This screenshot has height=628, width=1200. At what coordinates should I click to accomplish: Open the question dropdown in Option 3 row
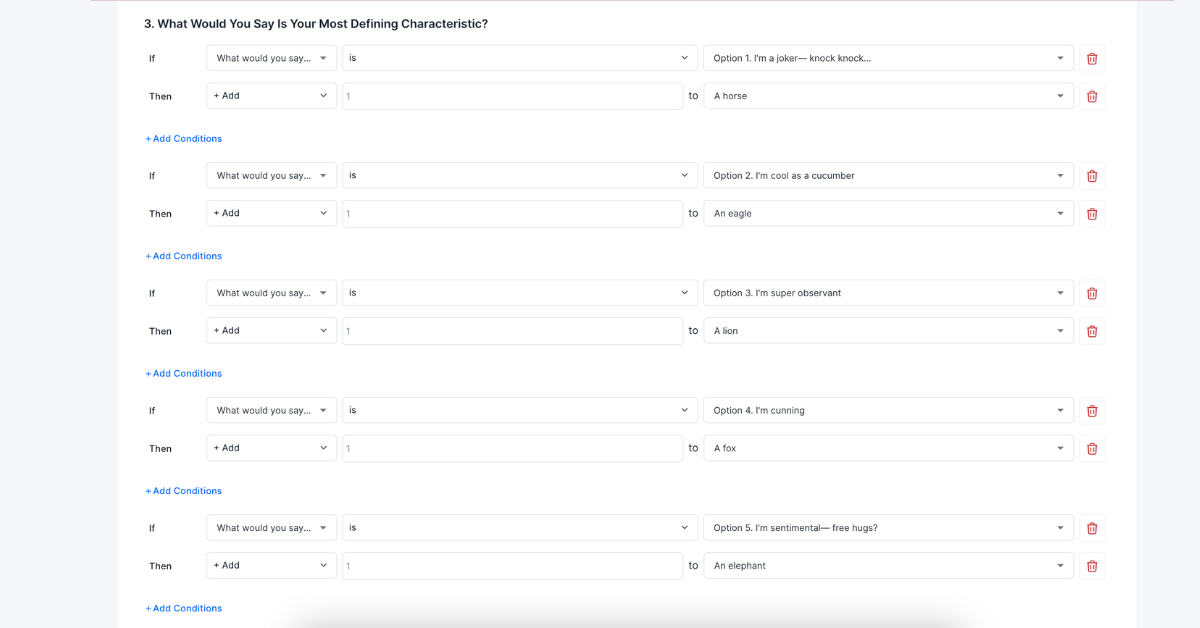tap(272, 293)
